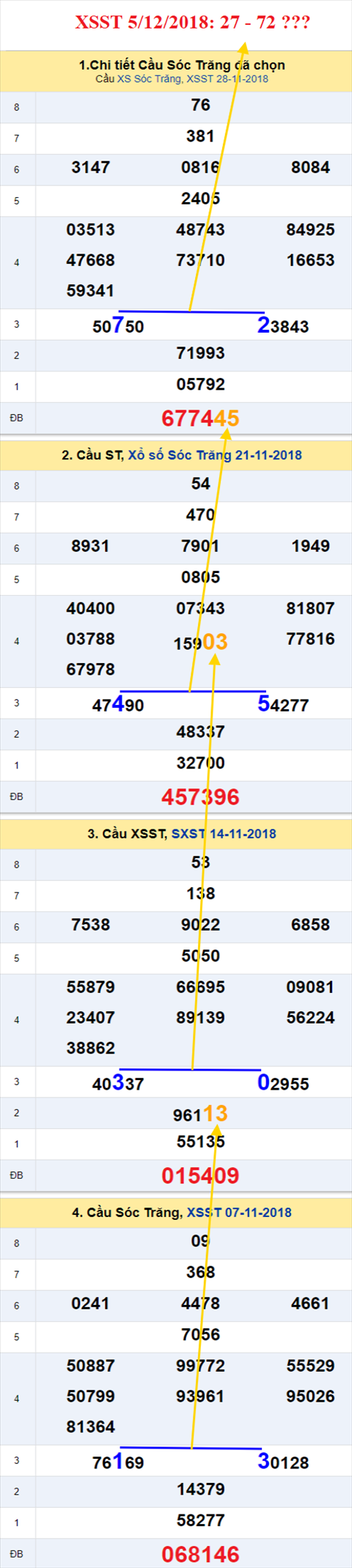Select prize number 40400
This screenshot has height=1568, width=352.
[91, 609]
